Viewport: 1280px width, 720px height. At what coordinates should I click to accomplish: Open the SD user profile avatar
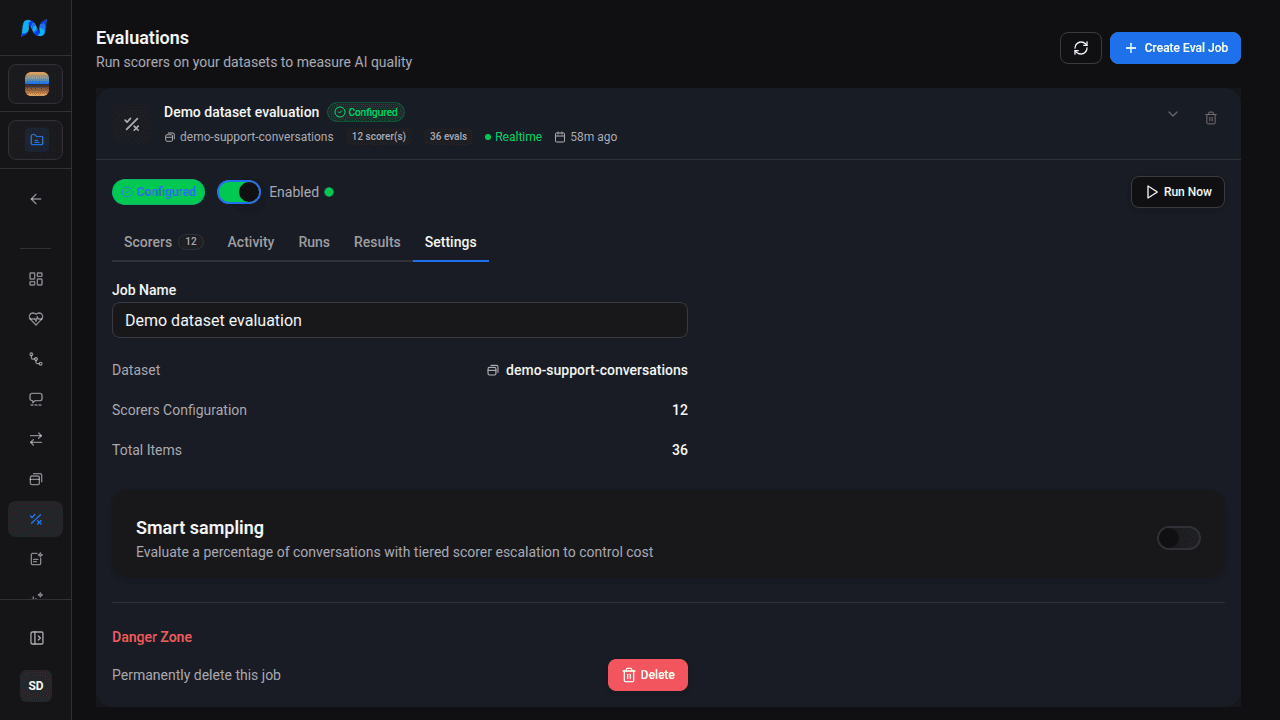[x=36, y=686]
